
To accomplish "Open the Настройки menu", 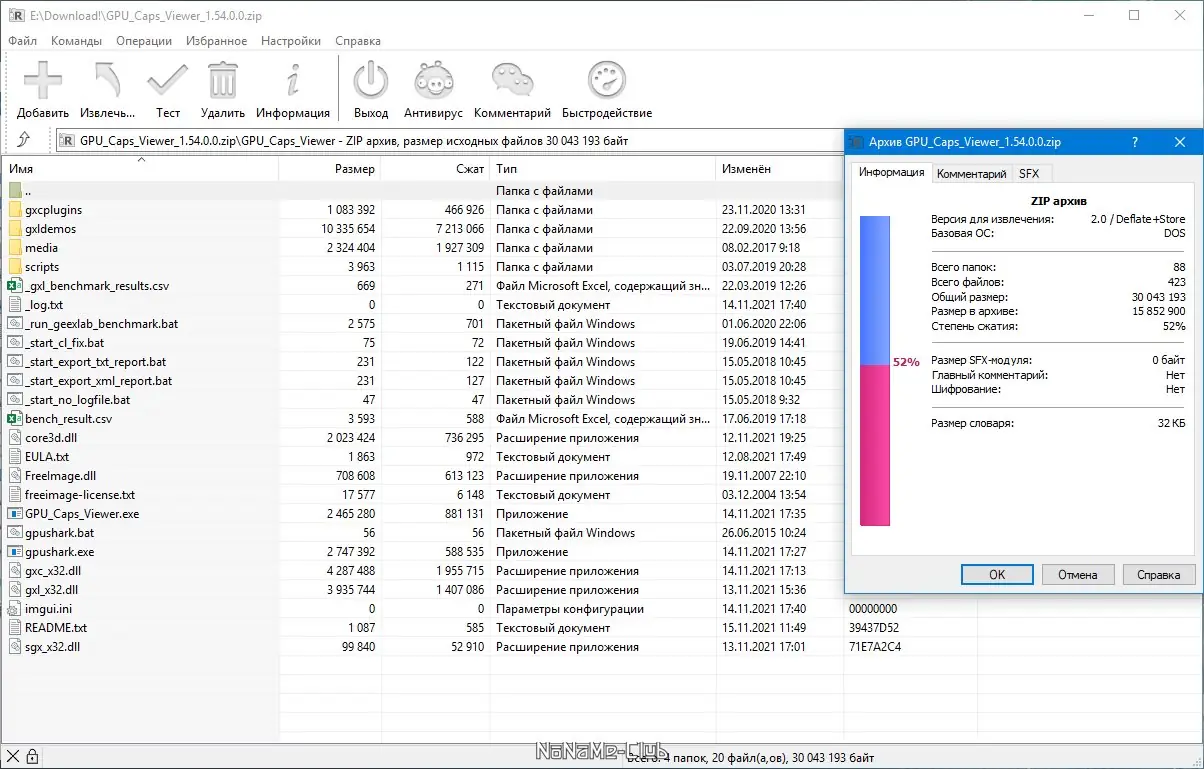I will click(291, 41).
